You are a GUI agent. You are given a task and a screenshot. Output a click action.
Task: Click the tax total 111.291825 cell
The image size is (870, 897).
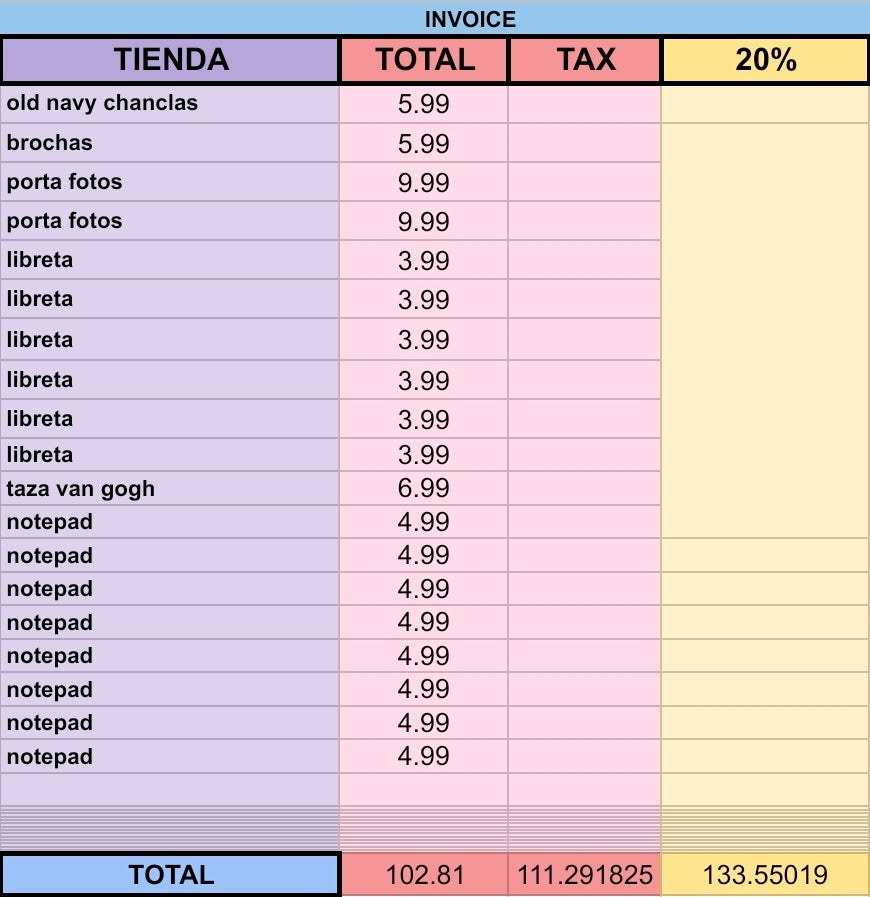pos(585,875)
